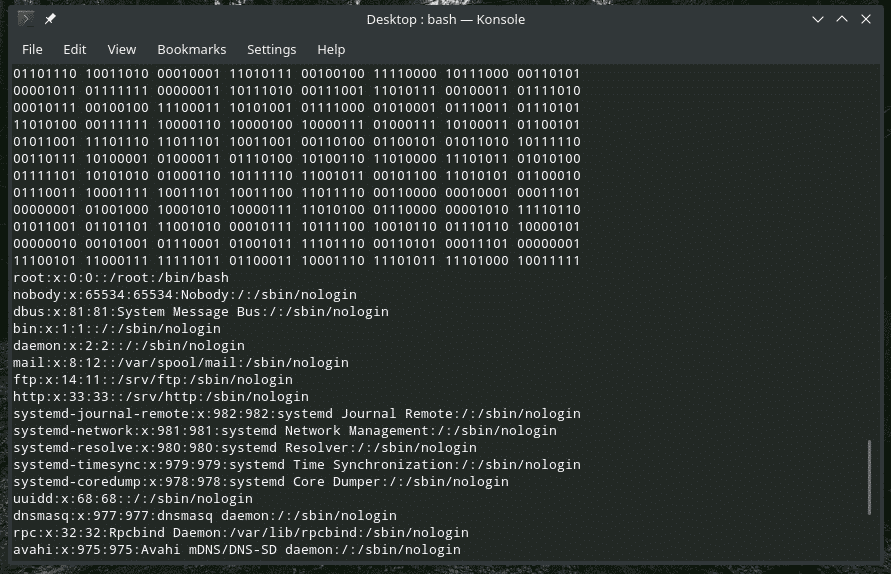Click binary line starting with 01011001 11101110
891x574 pixels.
[x=297, y=142]
